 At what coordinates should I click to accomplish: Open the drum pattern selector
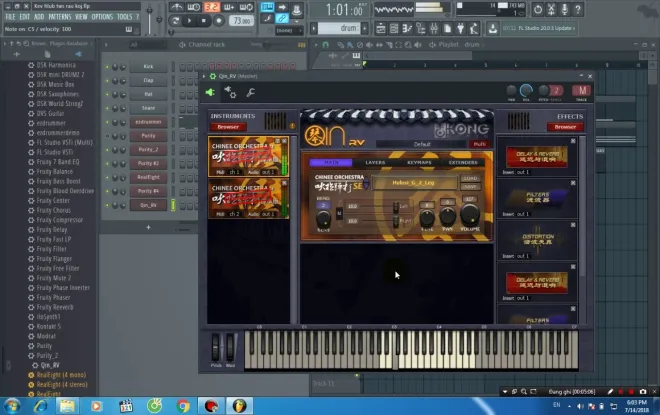click(x=338, y=28)
